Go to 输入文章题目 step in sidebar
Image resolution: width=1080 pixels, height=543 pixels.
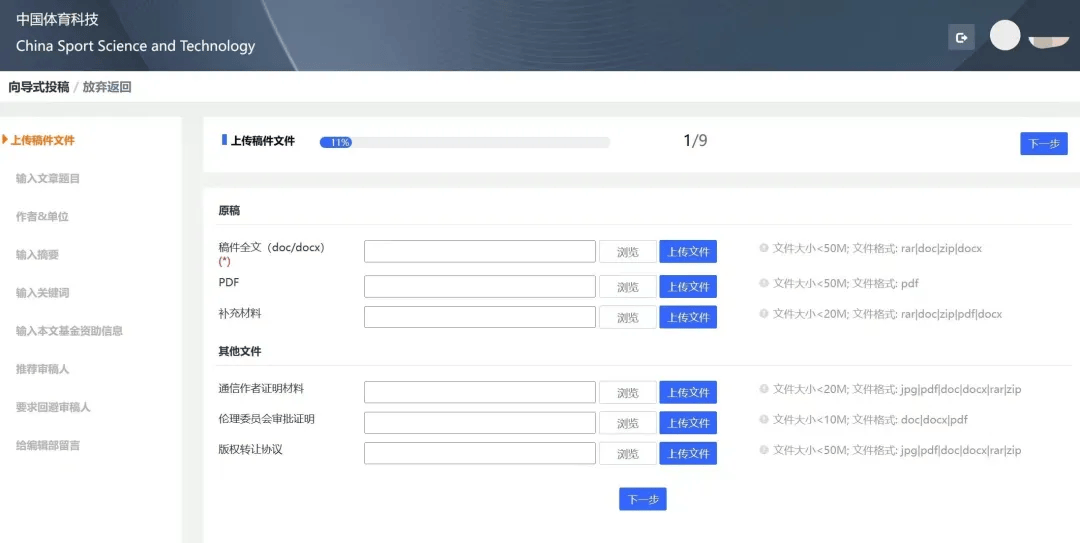(48, 179)
